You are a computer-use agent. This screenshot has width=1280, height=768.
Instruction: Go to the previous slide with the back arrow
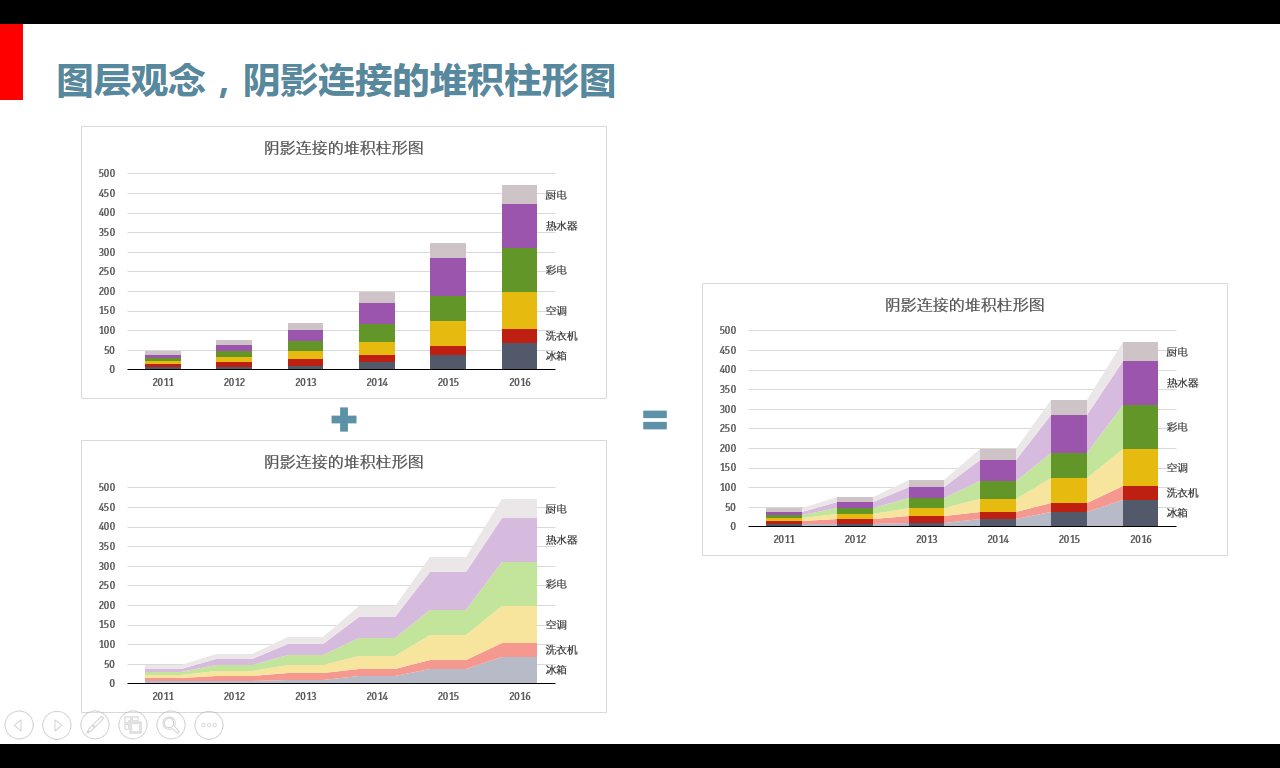pos(19,725)
